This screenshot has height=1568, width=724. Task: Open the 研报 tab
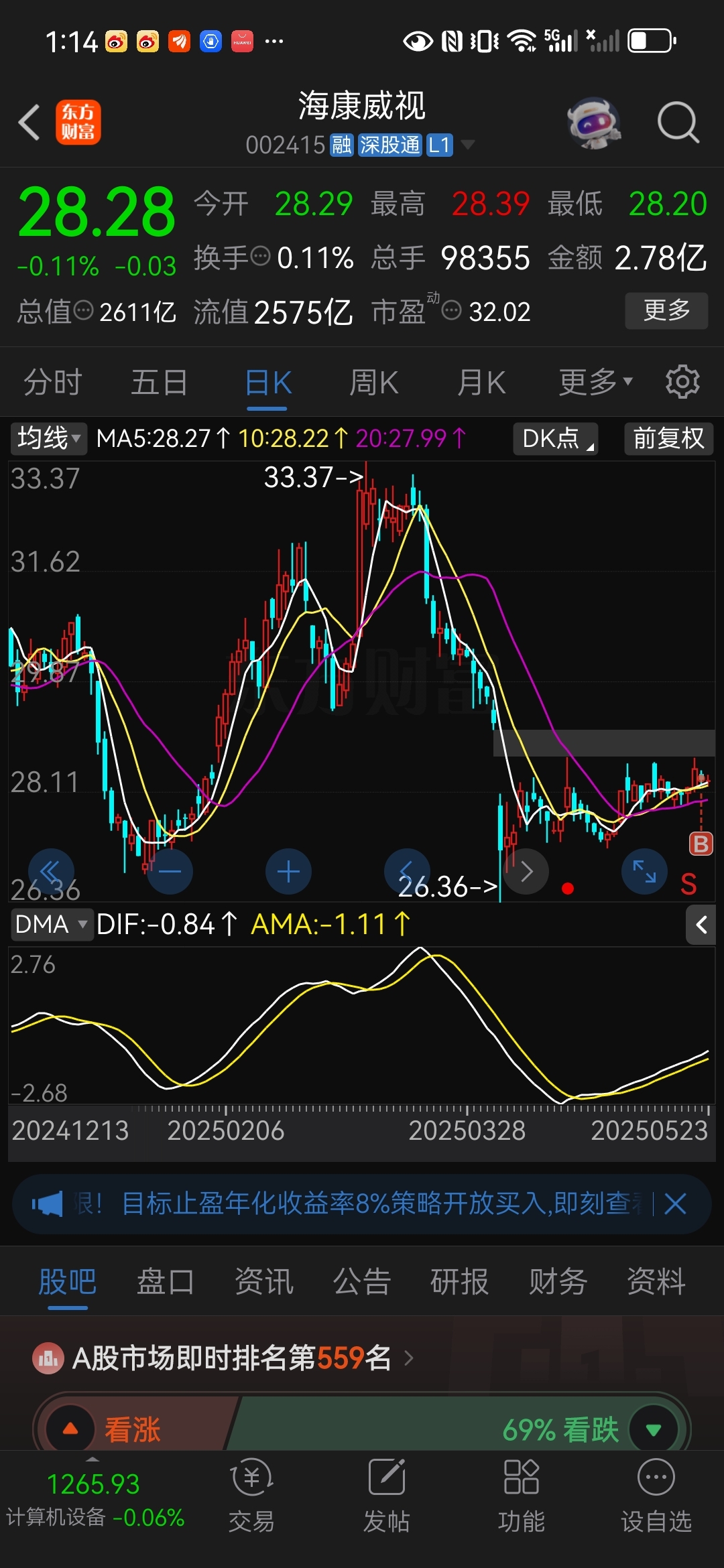[x=460, y=1282]
